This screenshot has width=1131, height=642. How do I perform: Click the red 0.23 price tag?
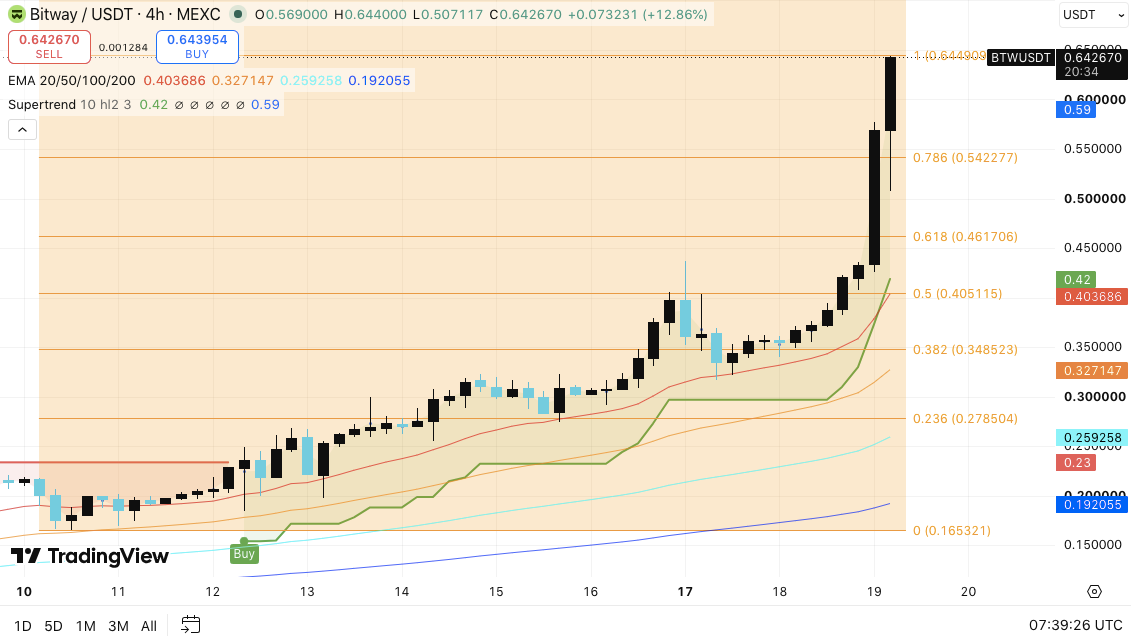1076,463
